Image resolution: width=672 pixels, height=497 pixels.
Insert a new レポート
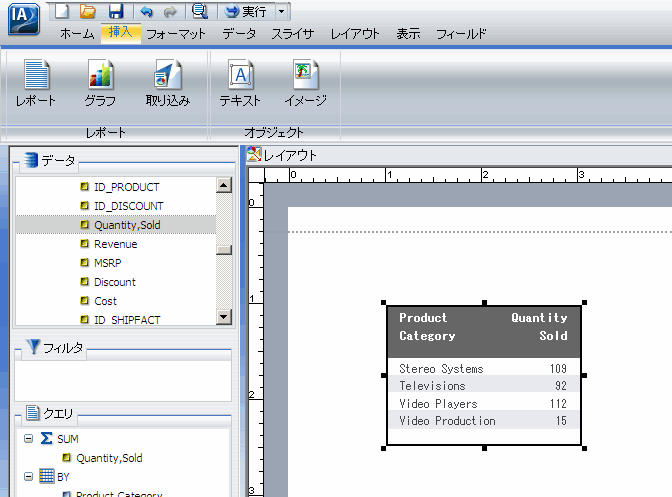[x=36, y=83]
